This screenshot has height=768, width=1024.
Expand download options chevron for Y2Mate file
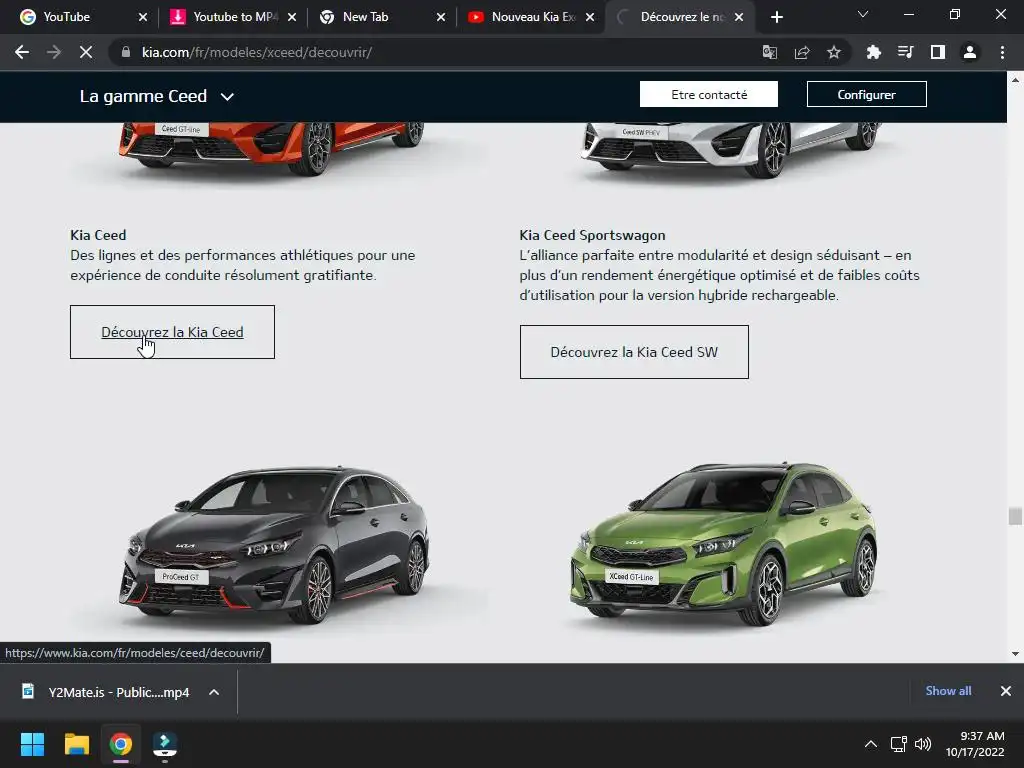pyautogui.click(x=214, y=692)
